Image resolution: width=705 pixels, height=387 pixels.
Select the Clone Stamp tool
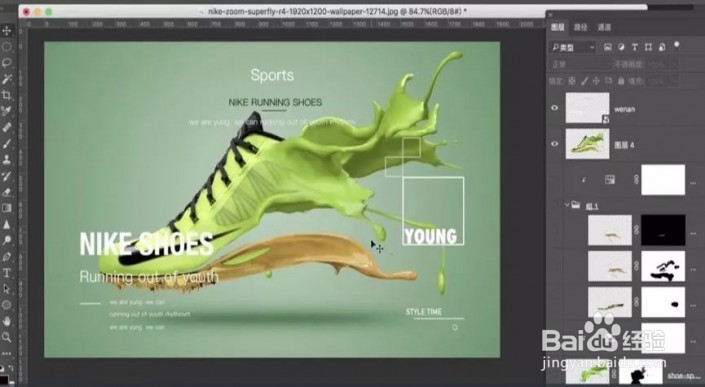(x=7, y=160)
